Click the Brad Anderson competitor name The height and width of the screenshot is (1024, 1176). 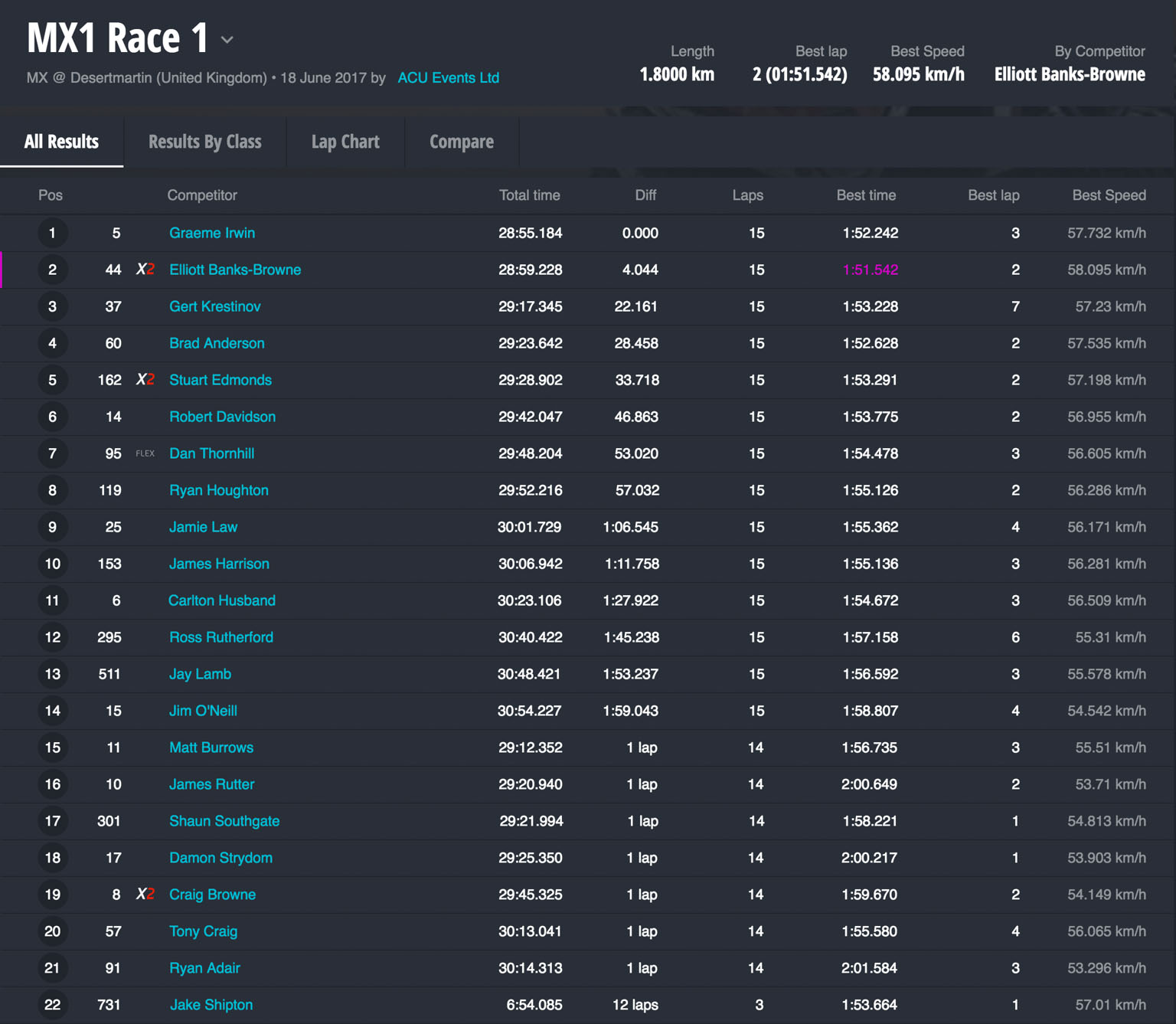pos(217,343)
